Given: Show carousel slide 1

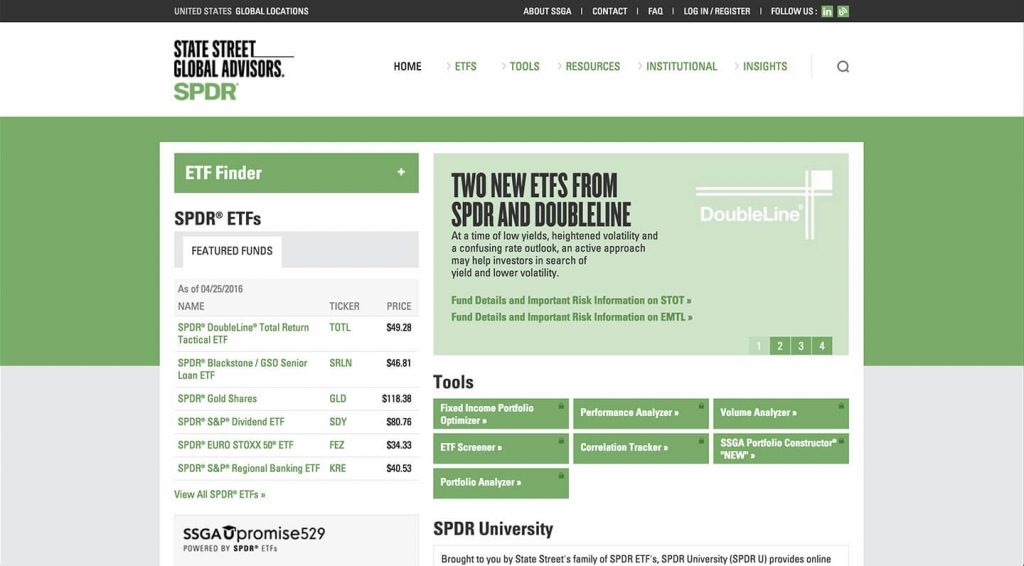Looking at the screenshot, I should [x=759, y=346].
